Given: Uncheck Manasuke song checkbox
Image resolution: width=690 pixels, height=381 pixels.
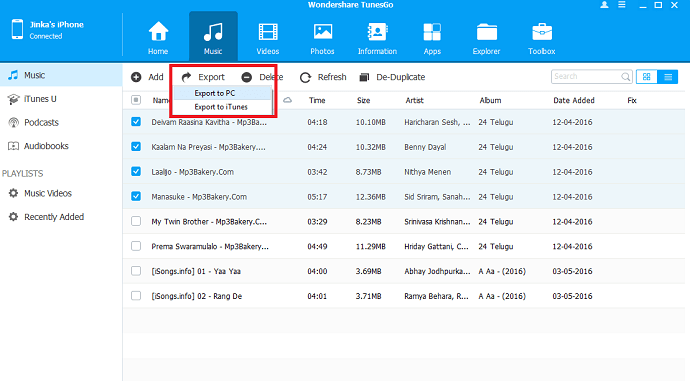Looking at the screenshot, I should point(136,196).
